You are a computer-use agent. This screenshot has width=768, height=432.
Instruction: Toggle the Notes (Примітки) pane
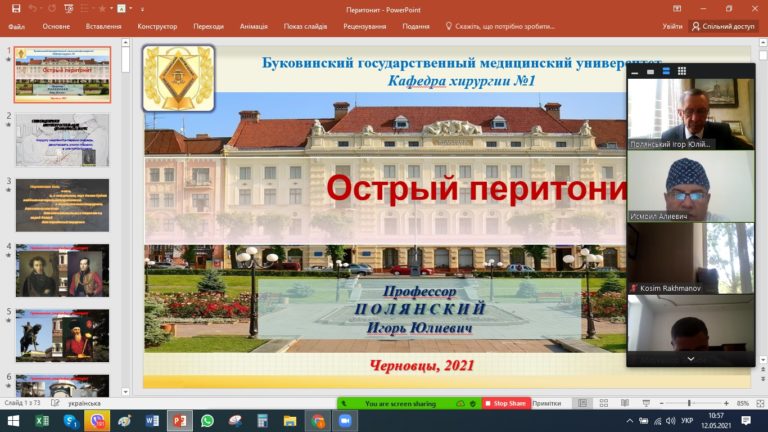point(547,403)
